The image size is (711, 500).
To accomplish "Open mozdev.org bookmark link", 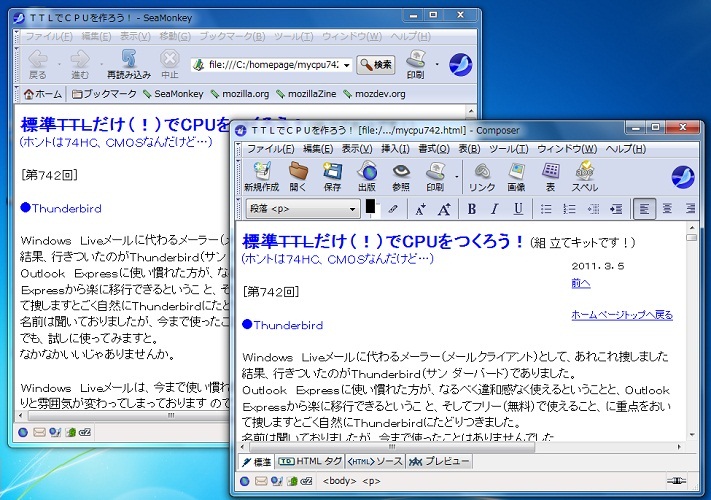I will (x=375, y=94).
